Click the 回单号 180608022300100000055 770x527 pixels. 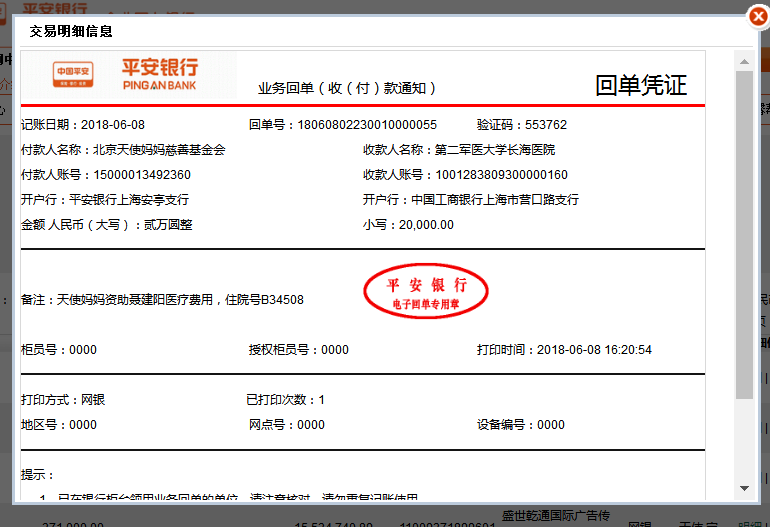click(x=343, y=125)
